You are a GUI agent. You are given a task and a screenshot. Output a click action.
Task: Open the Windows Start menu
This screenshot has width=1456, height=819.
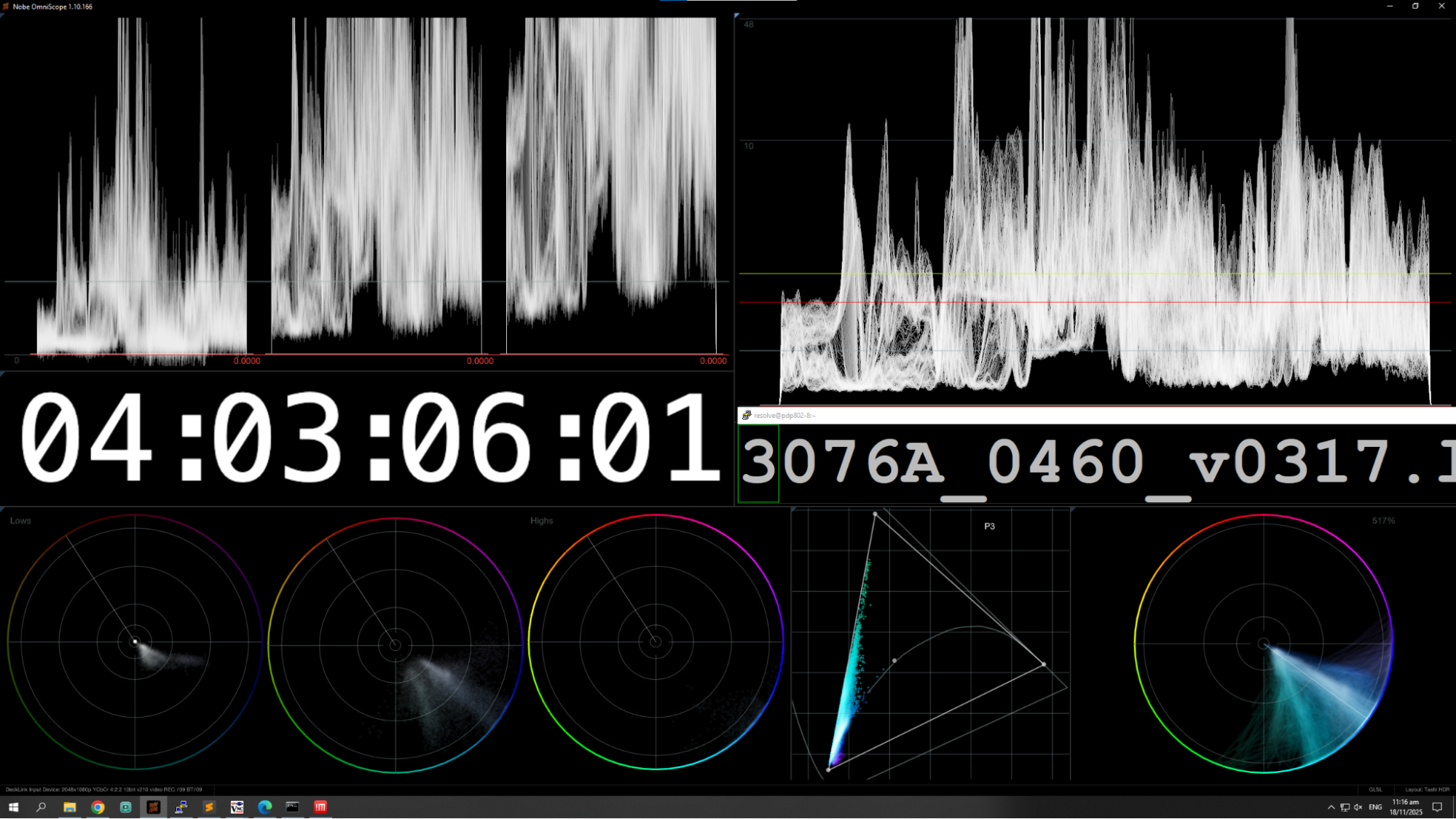[x=13, y=807]
